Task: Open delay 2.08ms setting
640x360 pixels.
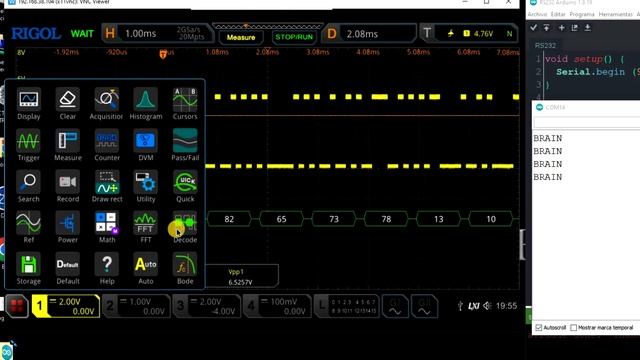Action: 369,33
